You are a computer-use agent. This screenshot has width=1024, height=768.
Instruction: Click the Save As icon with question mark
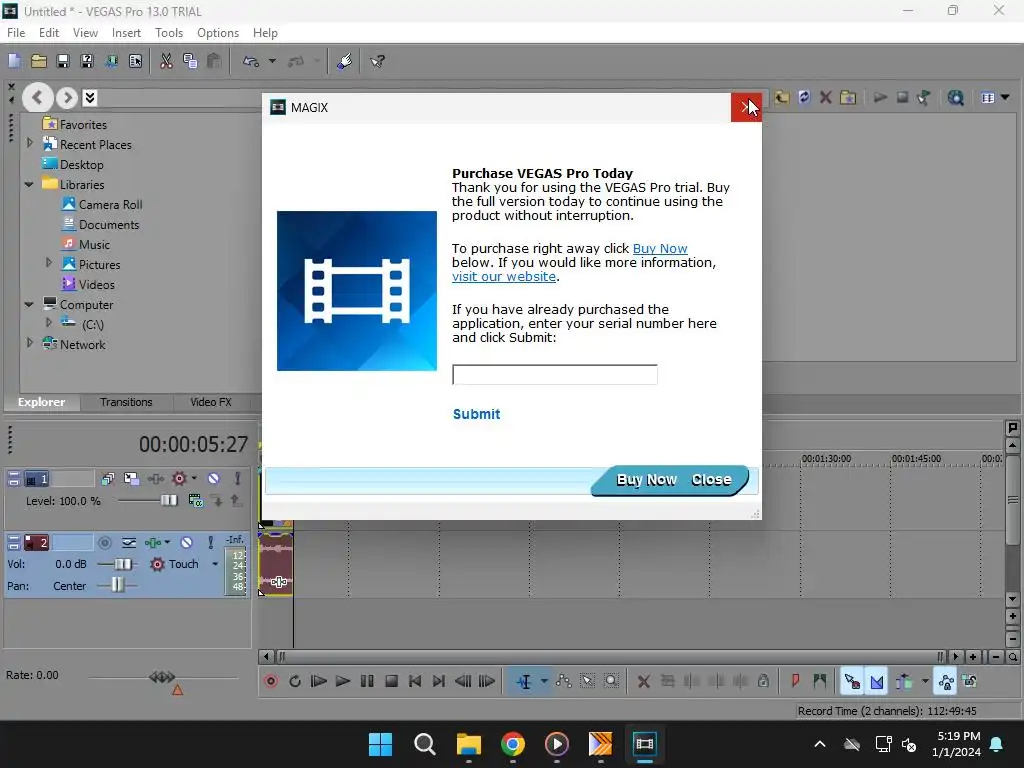[x=87, y=61]
